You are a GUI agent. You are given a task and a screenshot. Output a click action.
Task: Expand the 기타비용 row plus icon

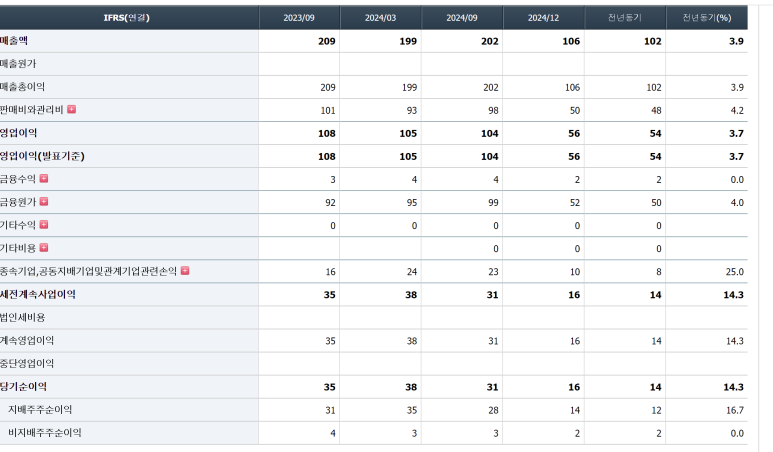(44, 247)
